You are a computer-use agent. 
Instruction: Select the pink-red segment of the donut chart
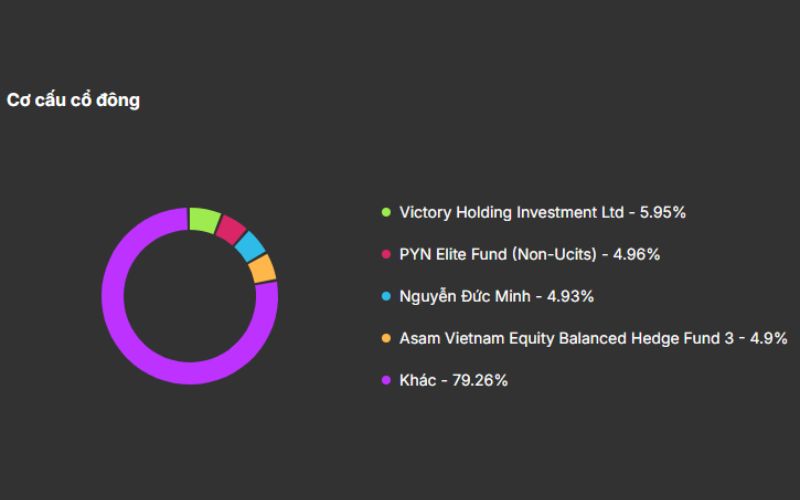coord(231,230)
